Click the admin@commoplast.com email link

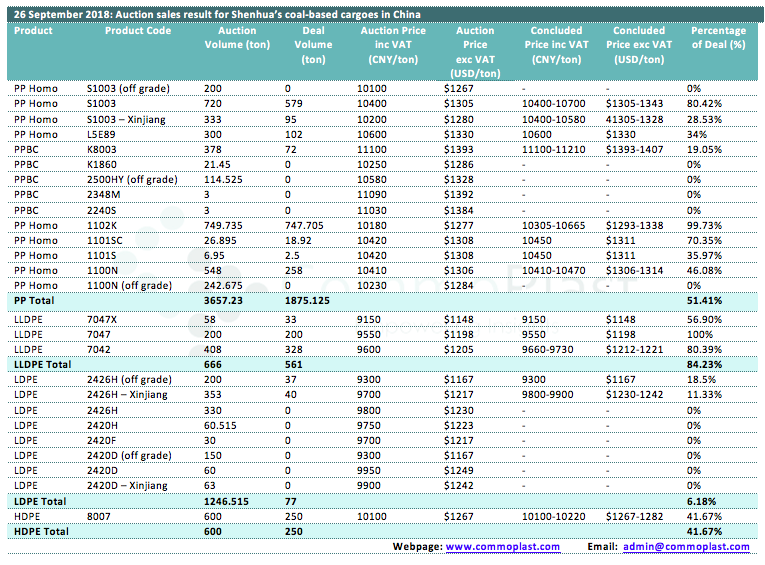(685, 547)
